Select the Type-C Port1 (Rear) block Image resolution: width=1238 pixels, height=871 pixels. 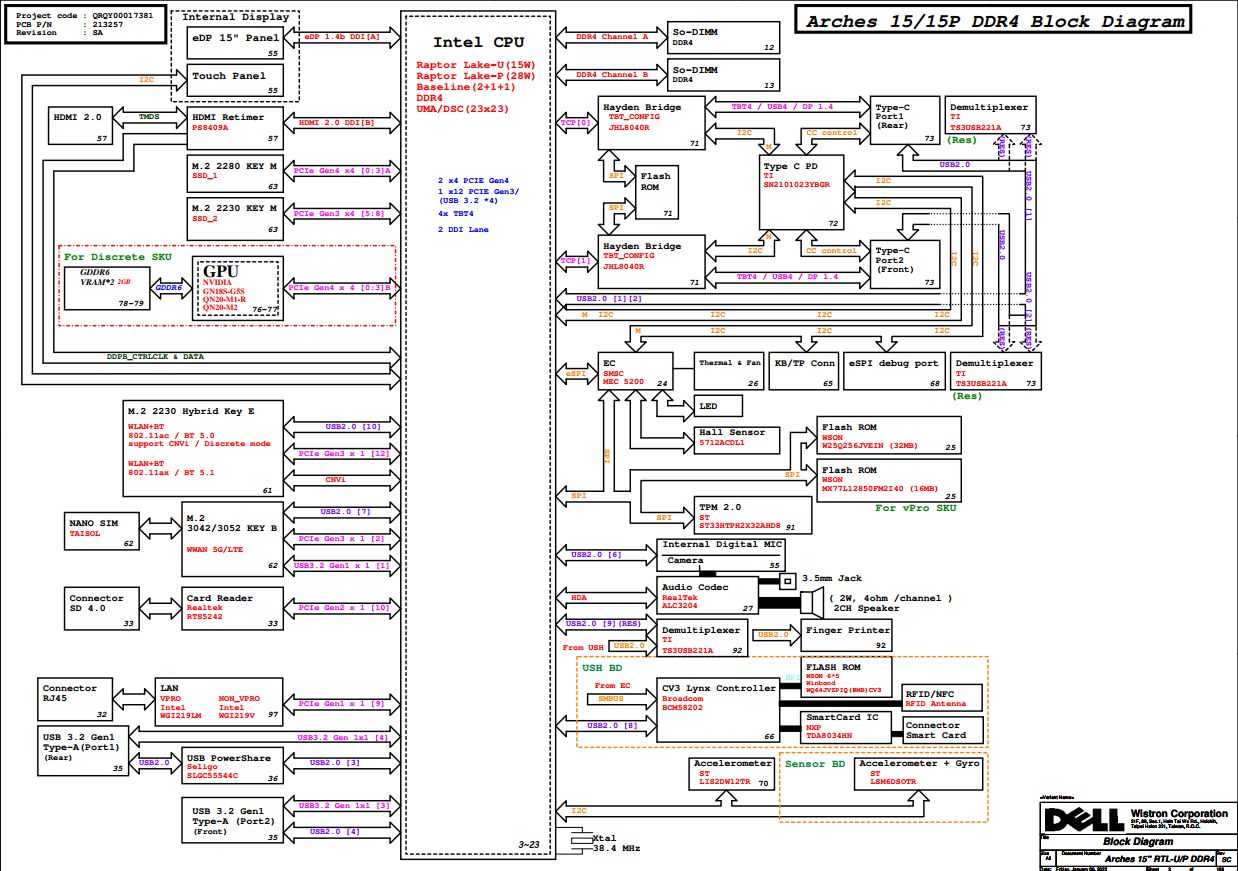(905, 120)
